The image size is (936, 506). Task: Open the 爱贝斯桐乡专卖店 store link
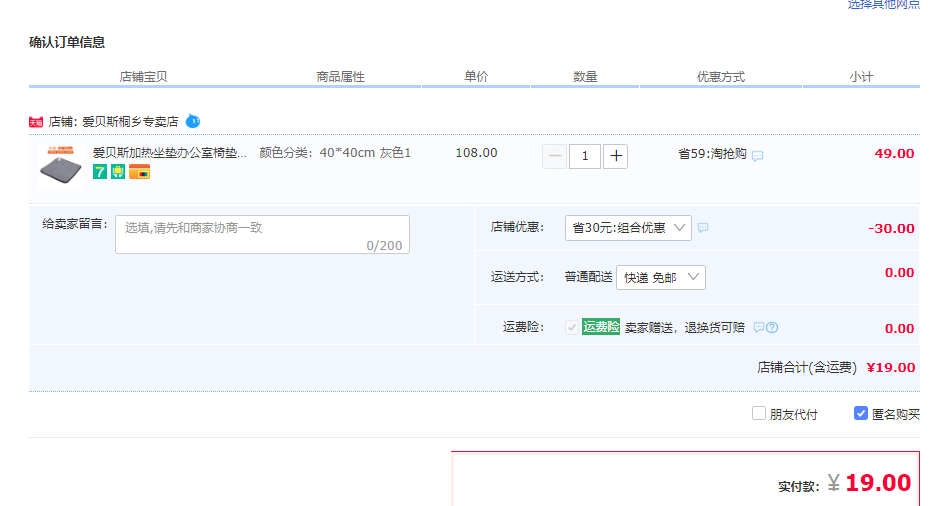[130, 122]
